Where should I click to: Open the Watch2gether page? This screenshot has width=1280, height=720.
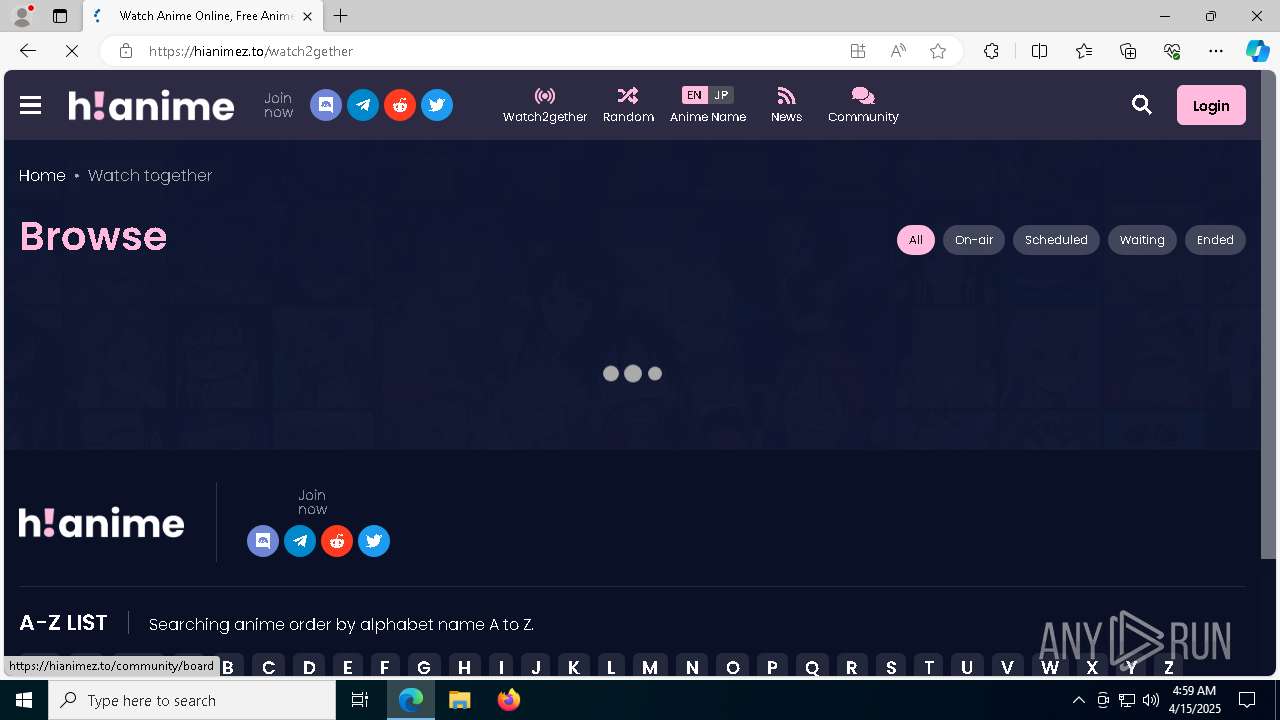point(545,105)
